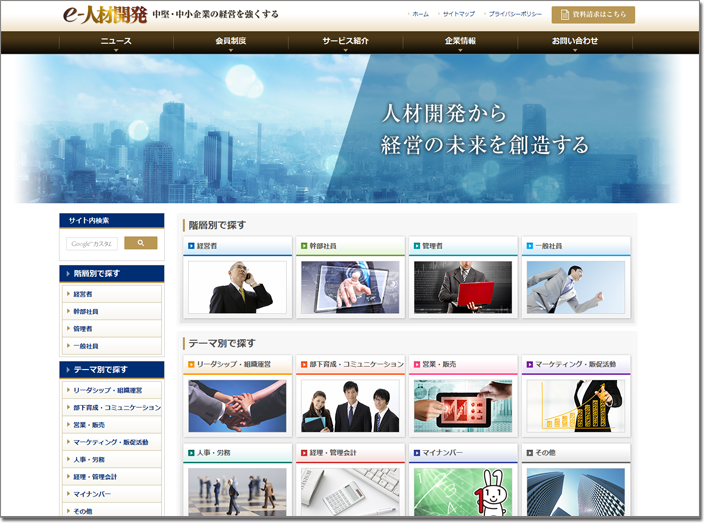Expand the サービス紹介 navigation menu
720x530 pixels.
345,41
